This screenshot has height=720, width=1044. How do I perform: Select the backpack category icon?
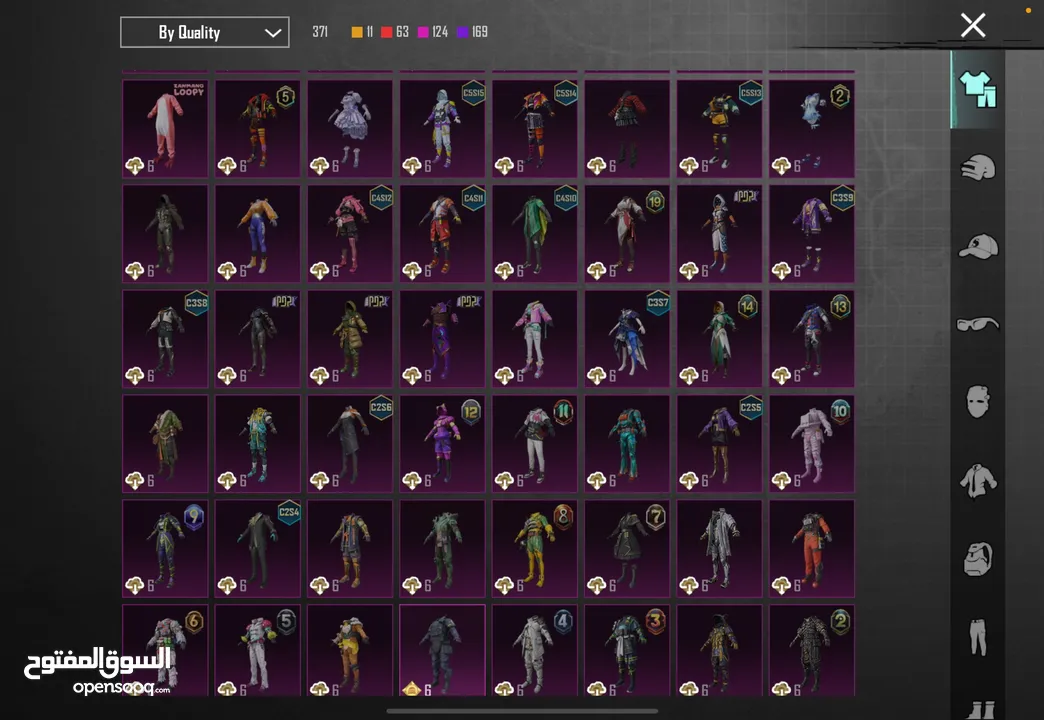(x=978, y=558)
